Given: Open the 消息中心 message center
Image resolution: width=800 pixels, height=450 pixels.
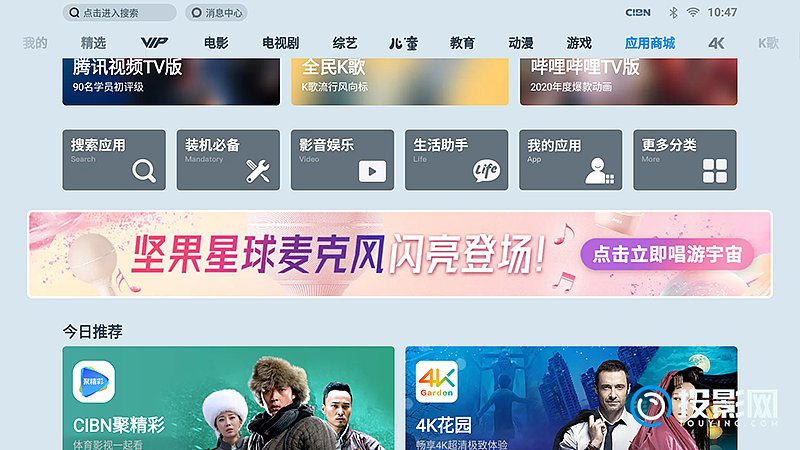Looking at the screenshot, I should tap(216, 13).
